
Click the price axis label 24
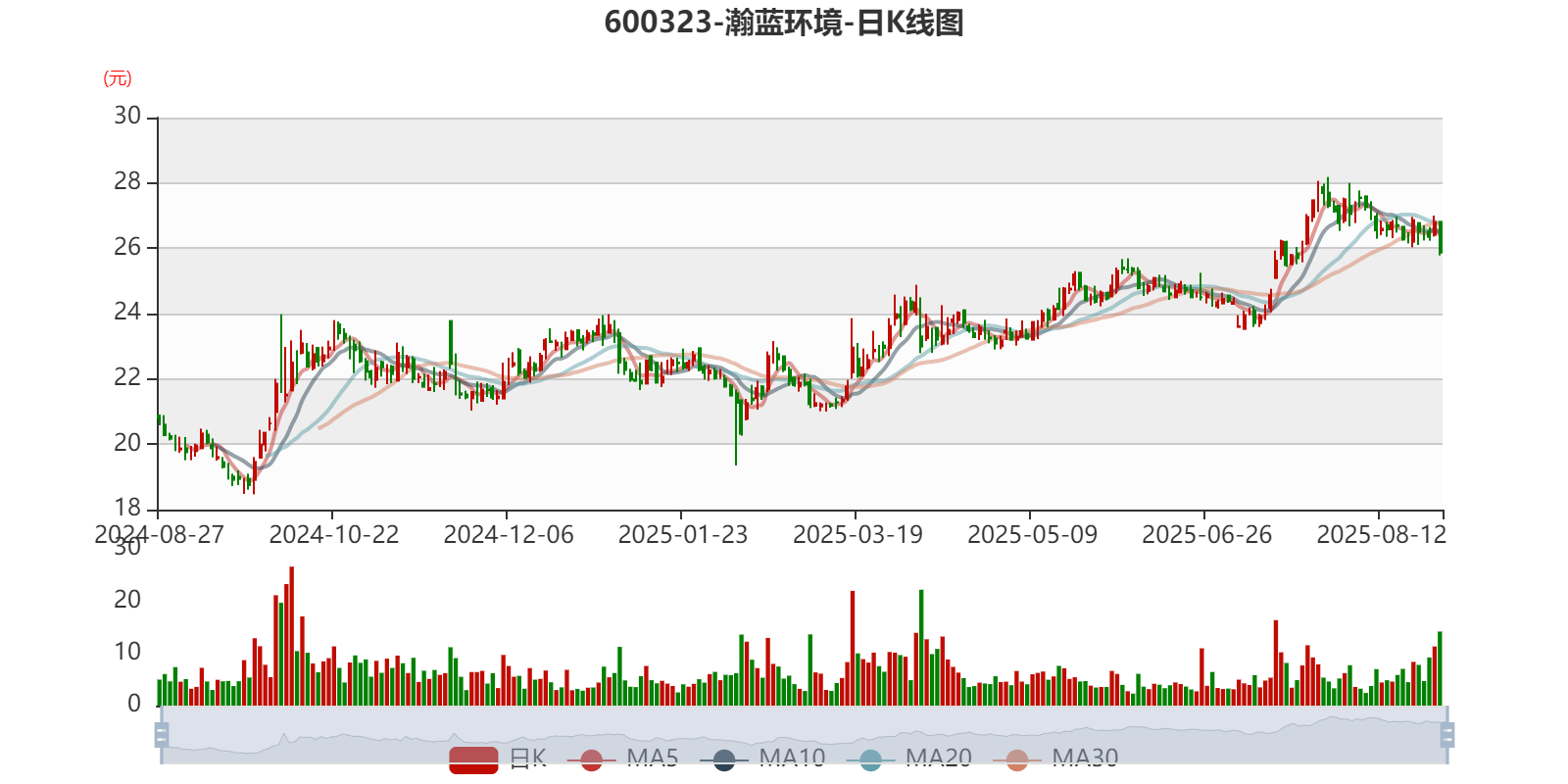pos(127,313)
